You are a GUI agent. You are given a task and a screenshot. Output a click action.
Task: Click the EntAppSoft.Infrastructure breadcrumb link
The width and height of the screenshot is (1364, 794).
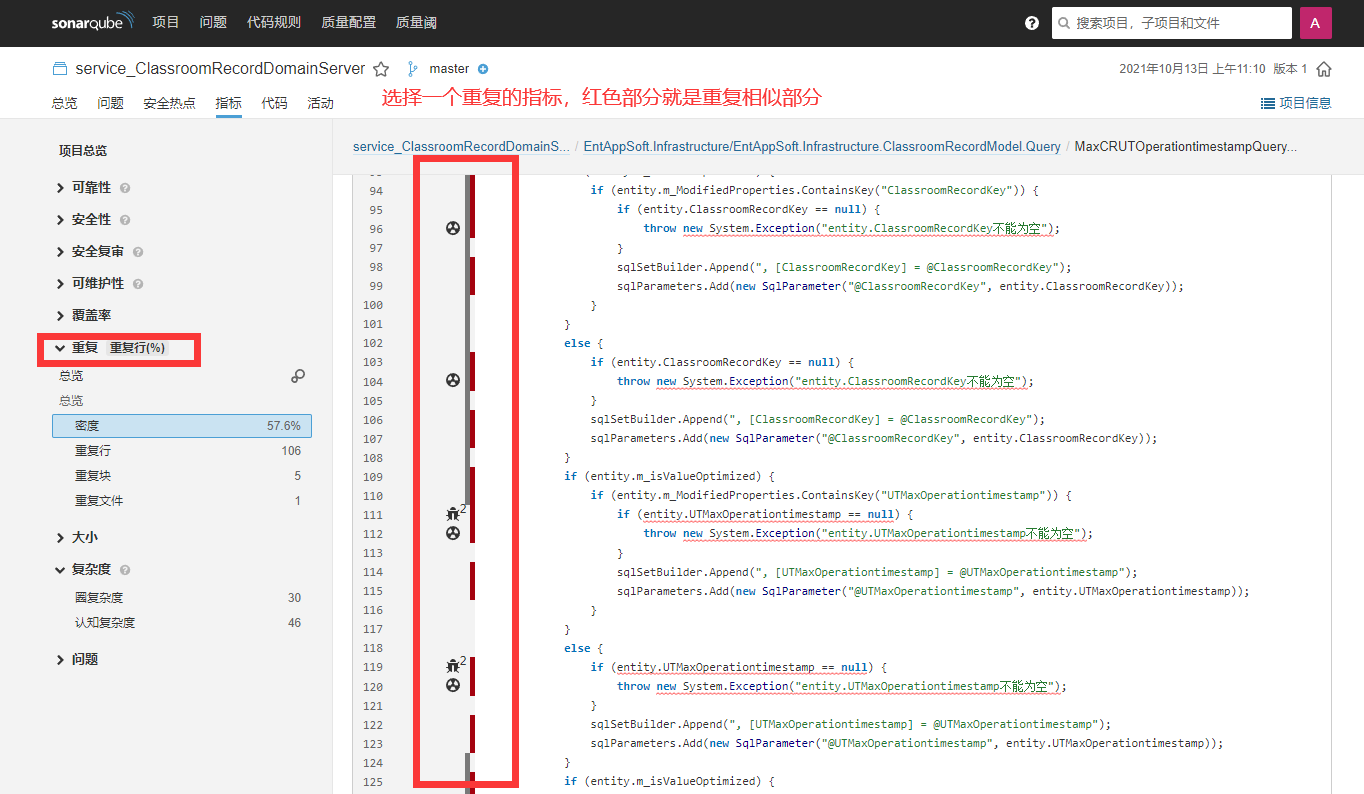click(x=822, y=146)
